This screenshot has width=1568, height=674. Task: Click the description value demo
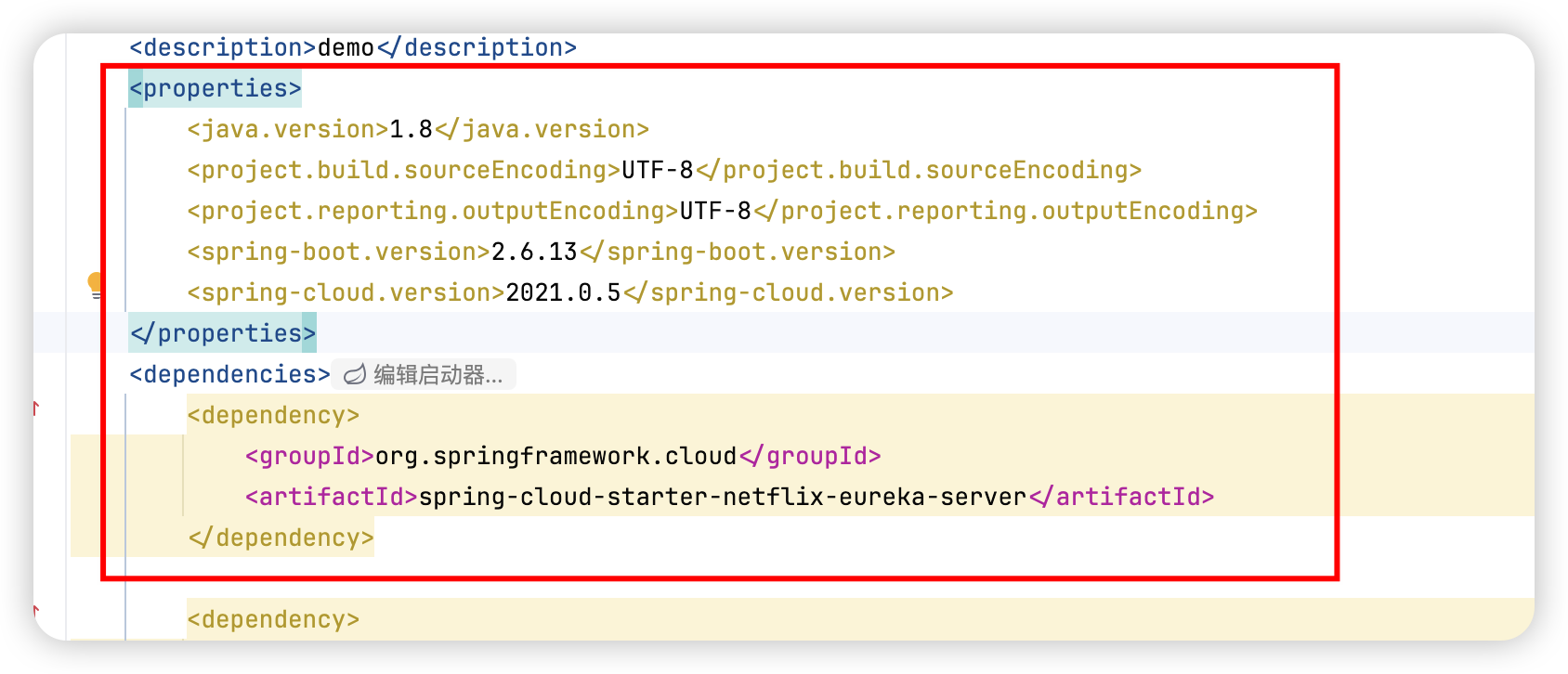point(346,48)
